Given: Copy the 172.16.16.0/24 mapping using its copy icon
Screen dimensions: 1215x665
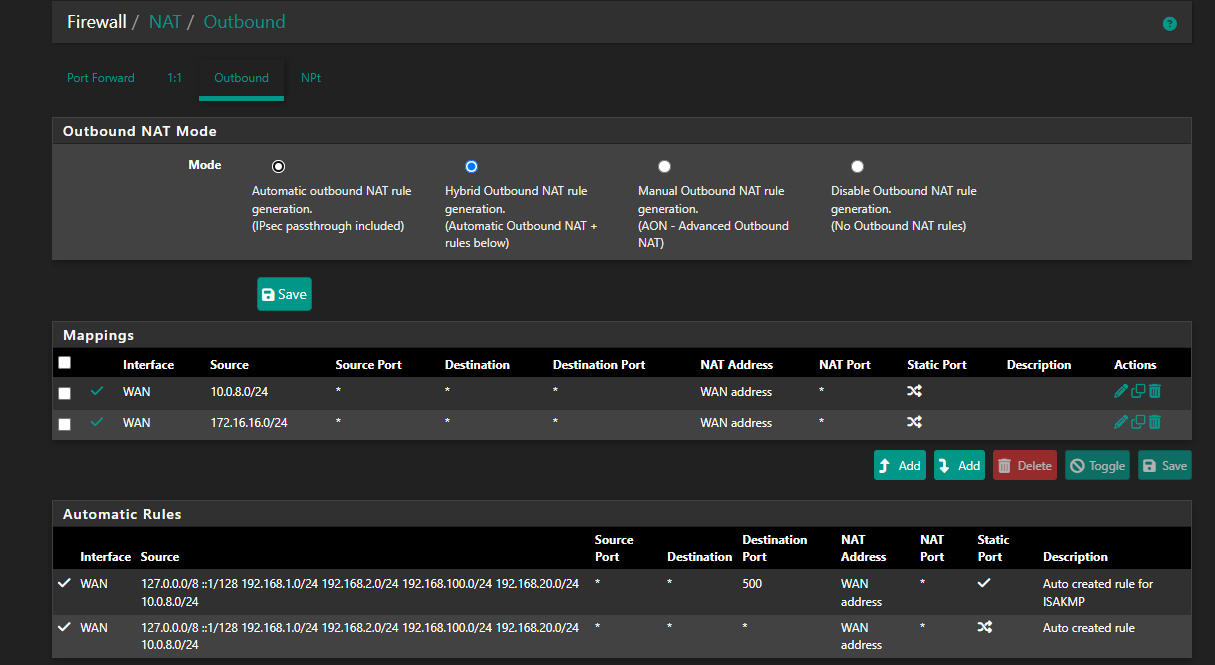Looking at the screenshot, I should click(x=1137, y=423).
